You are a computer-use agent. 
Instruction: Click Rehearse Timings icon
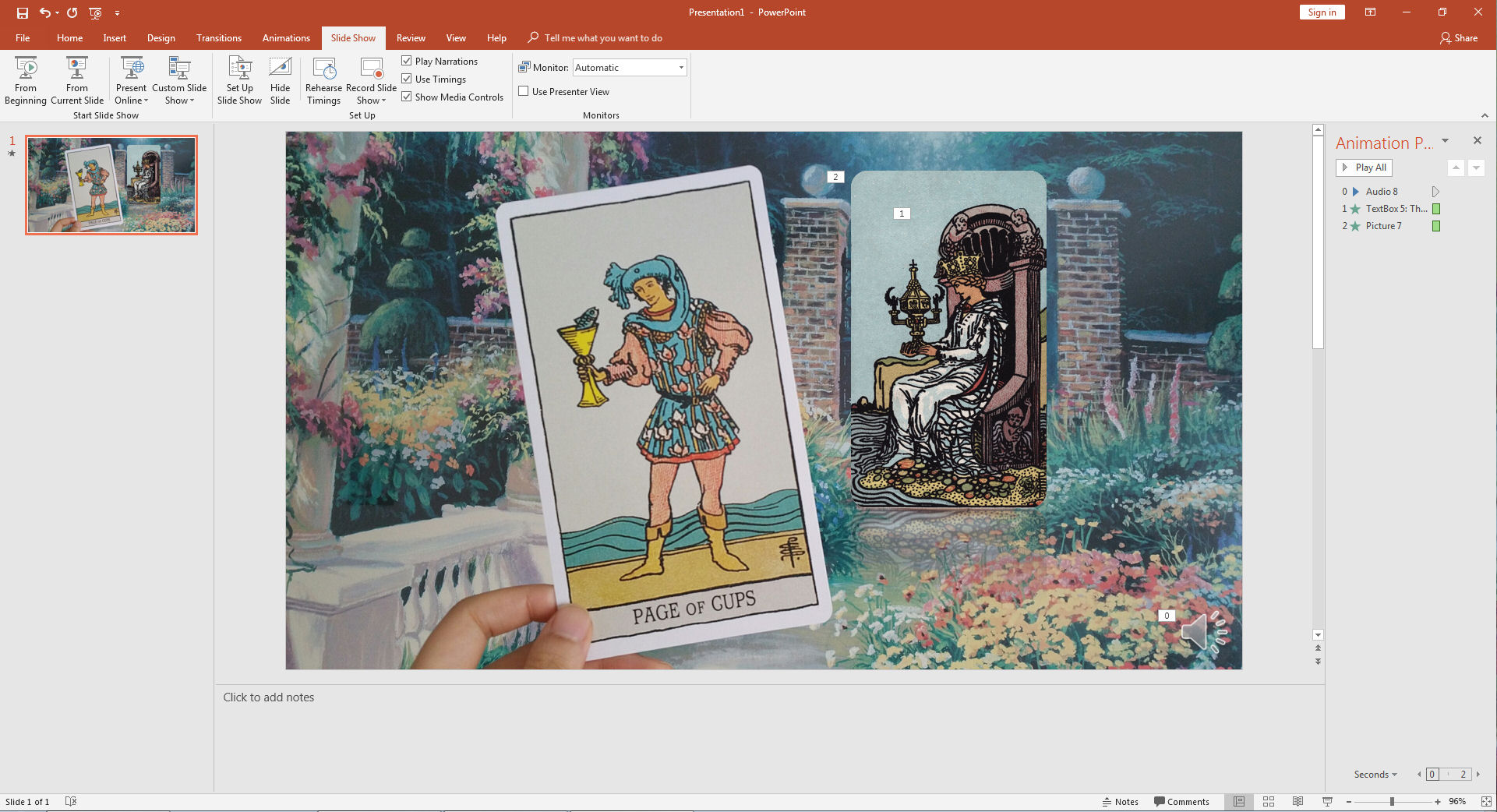pos(323,79)
